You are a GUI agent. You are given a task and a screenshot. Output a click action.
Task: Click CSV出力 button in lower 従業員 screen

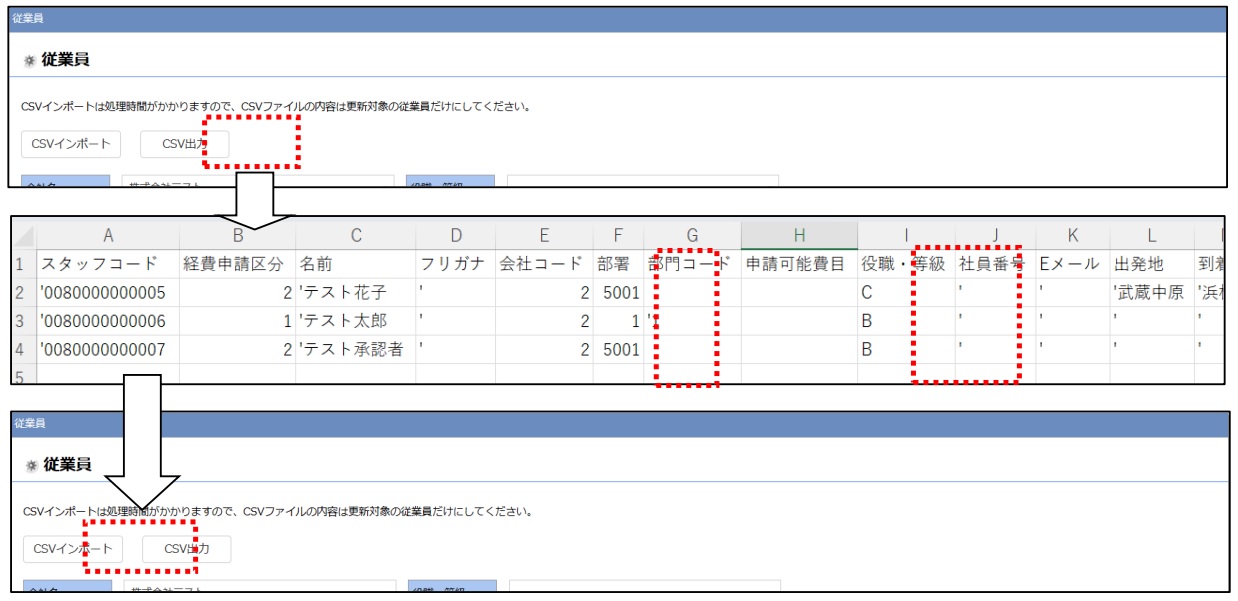coord(187,549)
